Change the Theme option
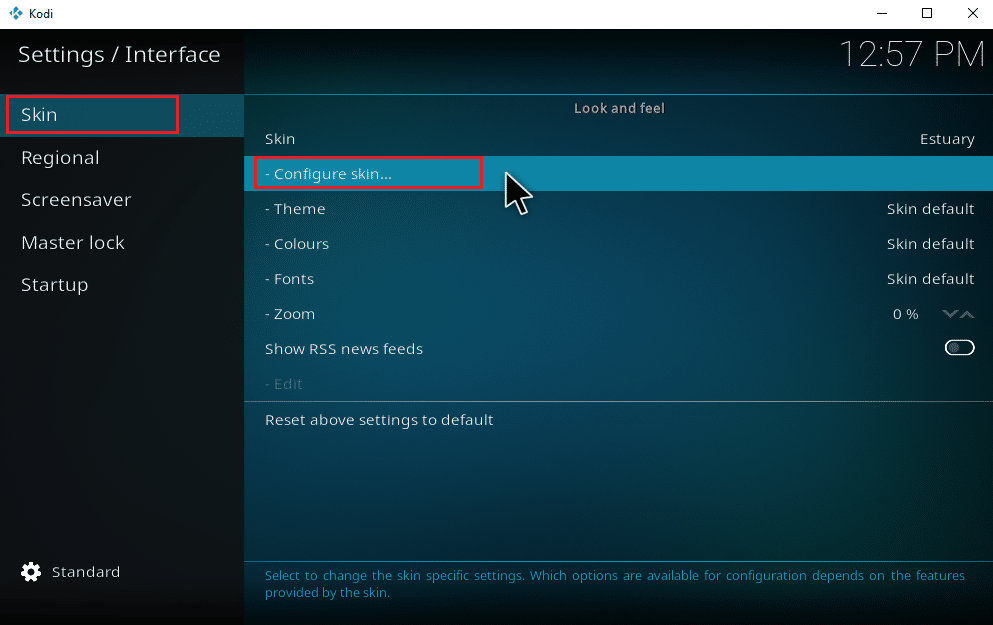 [619, 209]
